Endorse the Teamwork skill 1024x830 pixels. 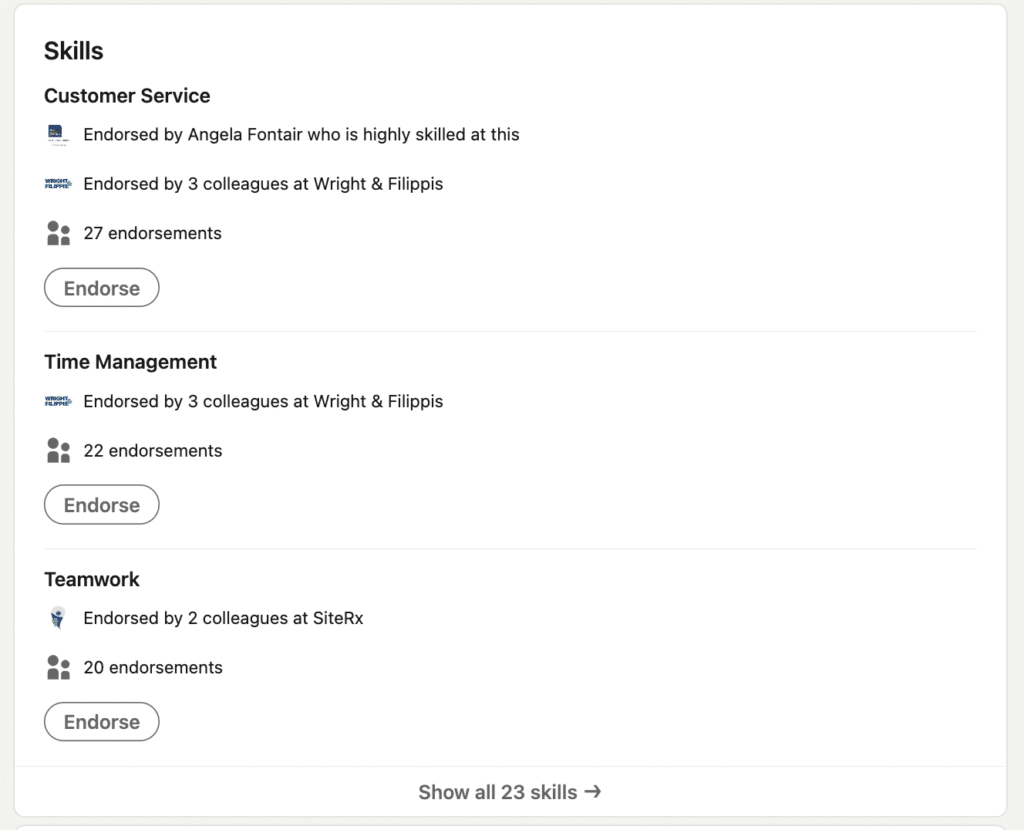tap(101, 722)
